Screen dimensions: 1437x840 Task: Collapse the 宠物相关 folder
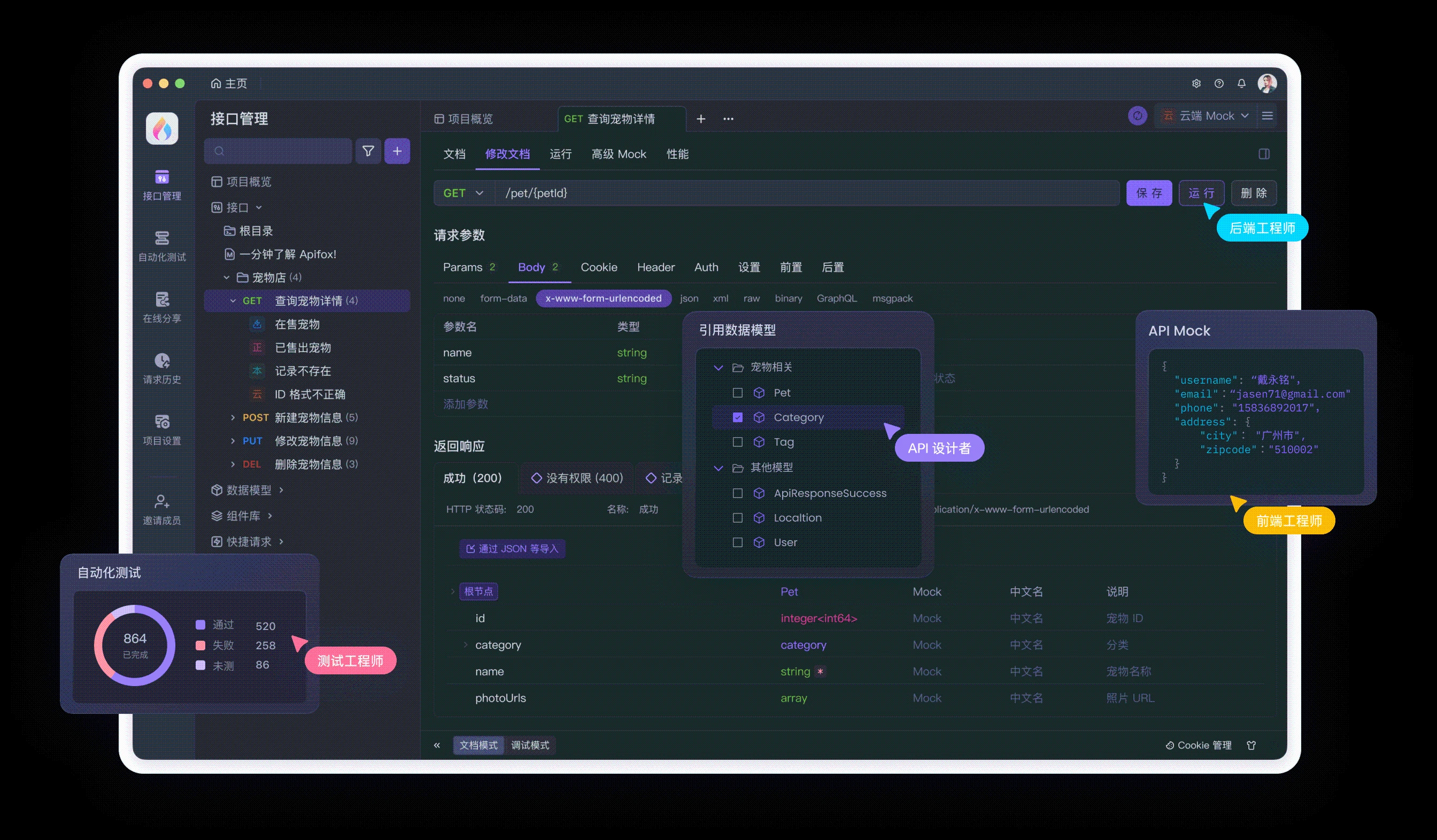tap(718, 368)
